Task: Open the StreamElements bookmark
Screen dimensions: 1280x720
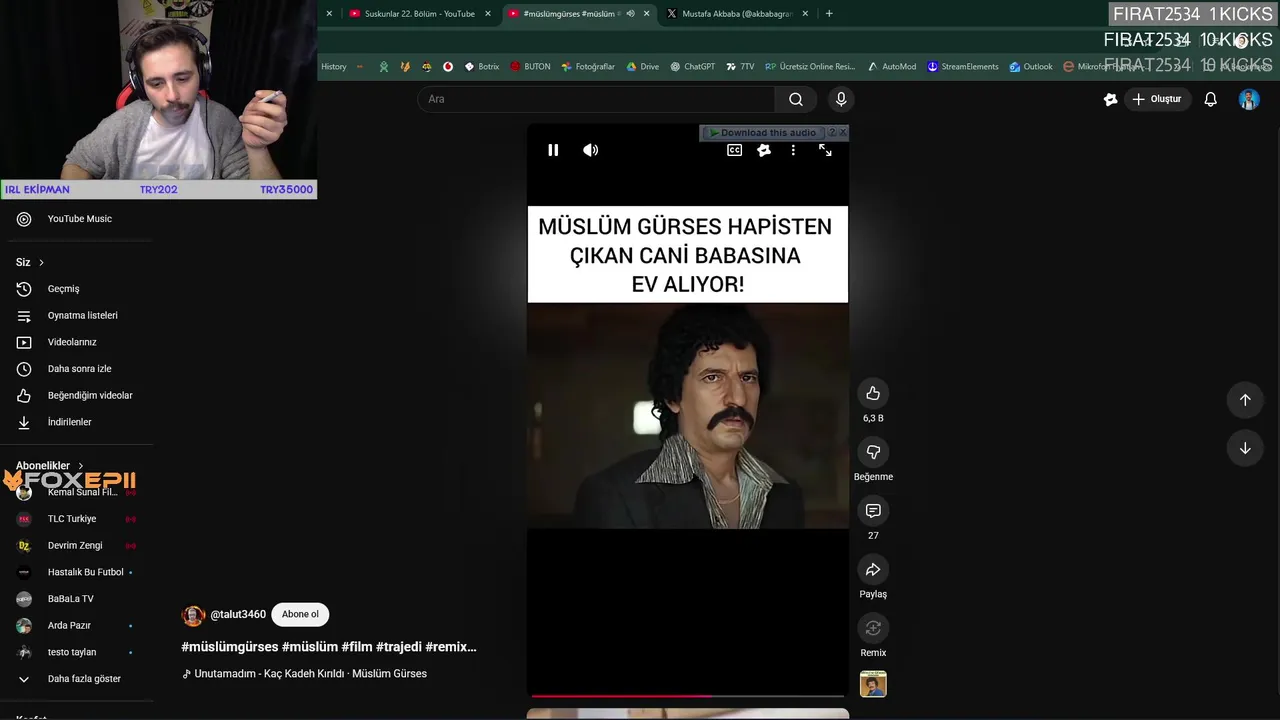Action: 962,67
